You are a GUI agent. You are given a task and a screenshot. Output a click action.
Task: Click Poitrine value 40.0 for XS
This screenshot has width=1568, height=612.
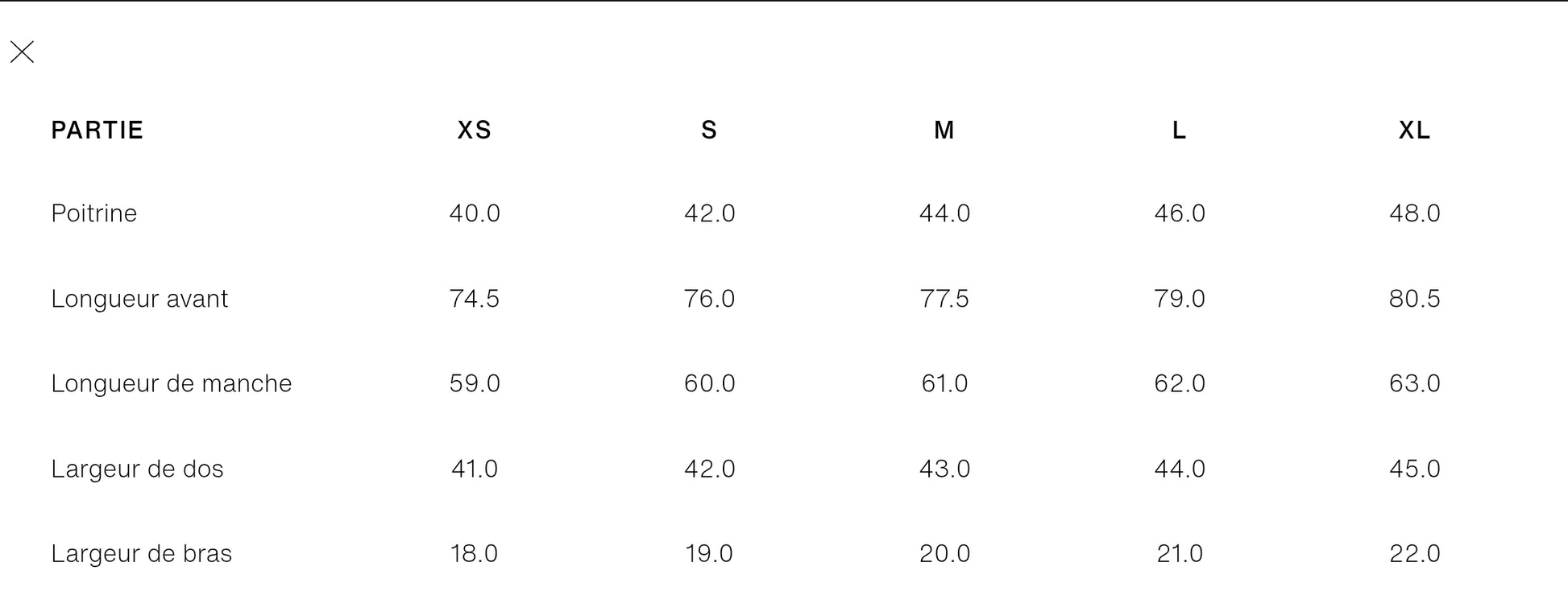(x=475, y=213)
